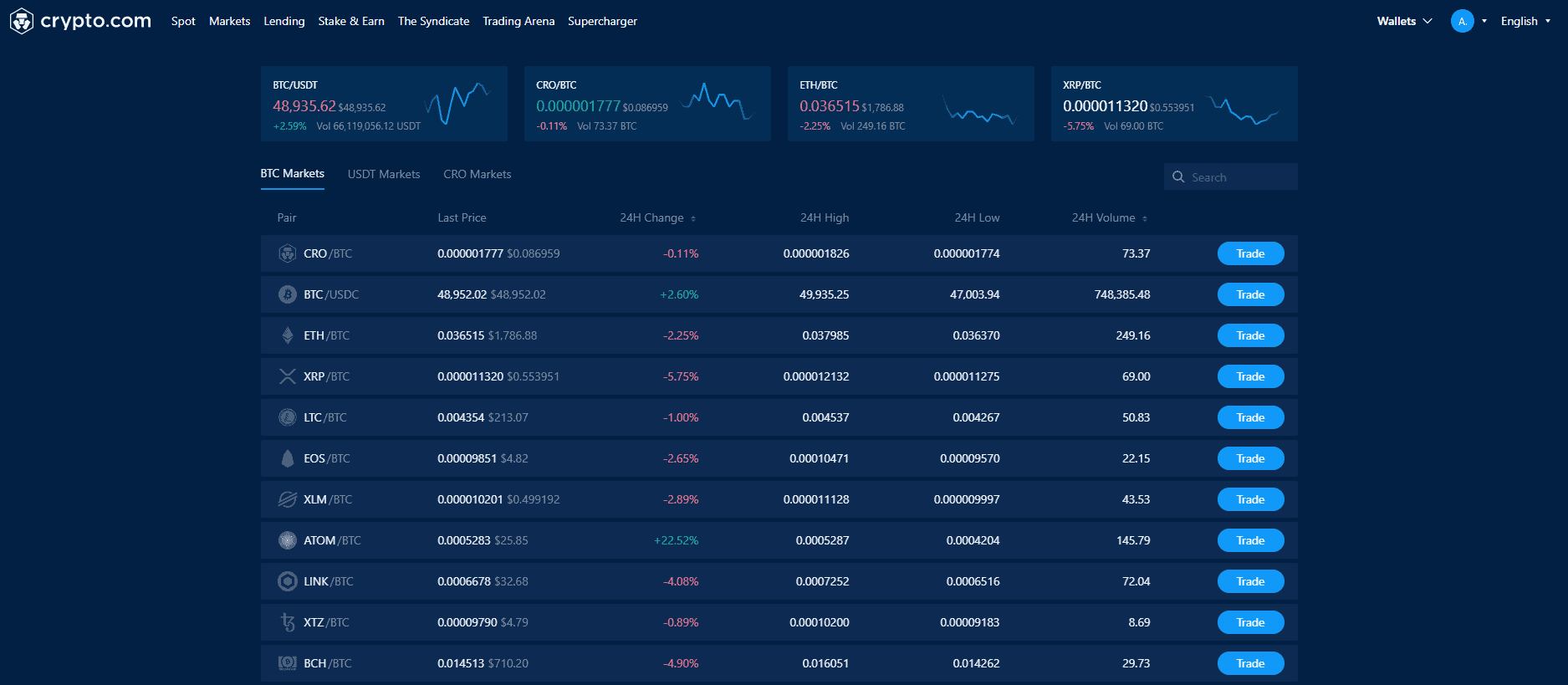The image size is (1568, 685).
Task: Click the Bitcoin Cash icon in the BCH/BTC row
Action: tap(288, 663)
